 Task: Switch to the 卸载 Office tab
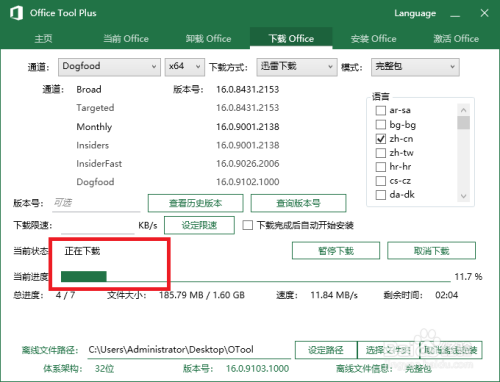coord(208,39)
